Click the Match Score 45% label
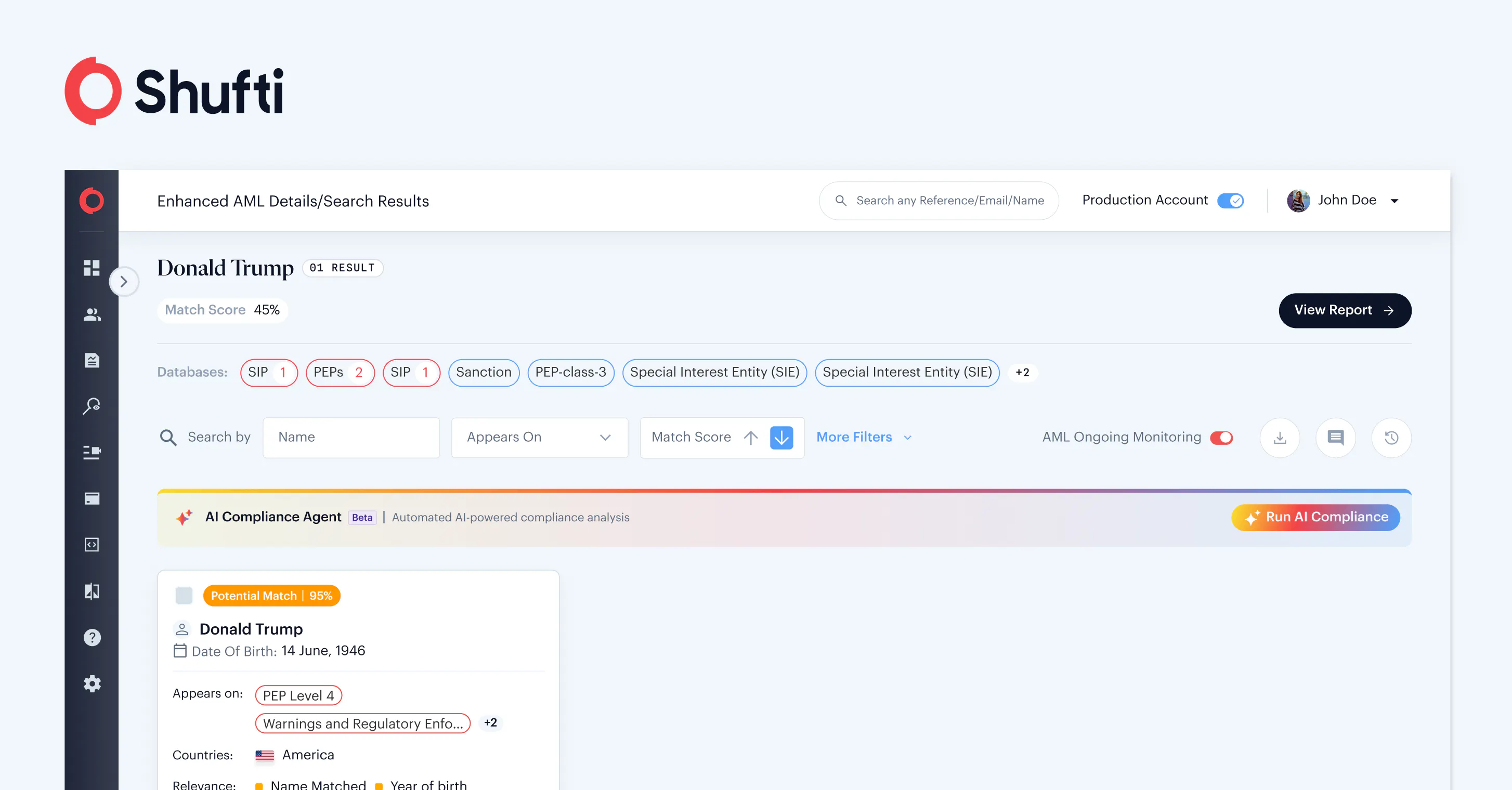This screenshot has height=790, width=1512. 222,310
